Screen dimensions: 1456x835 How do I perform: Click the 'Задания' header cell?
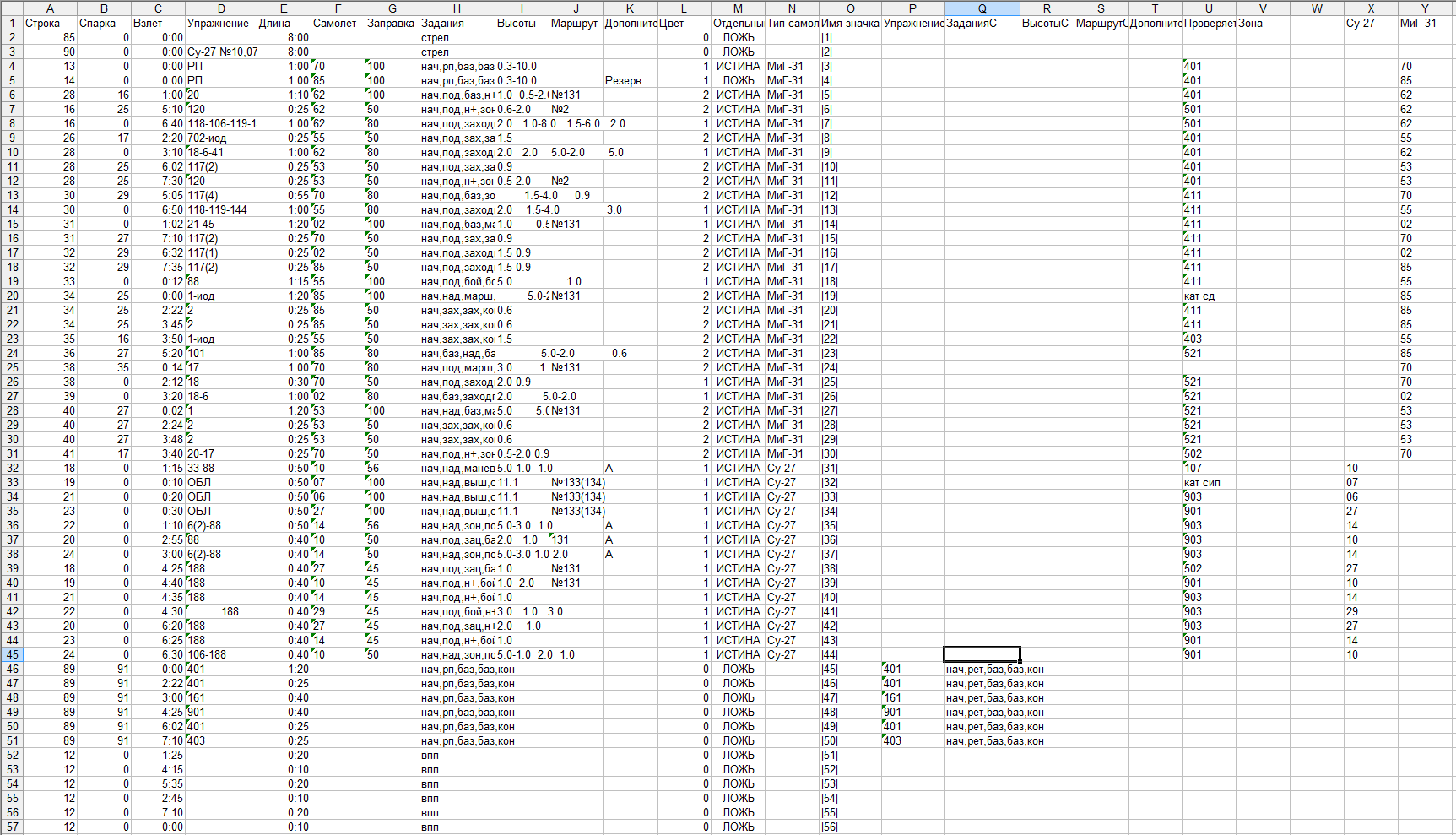457,23
